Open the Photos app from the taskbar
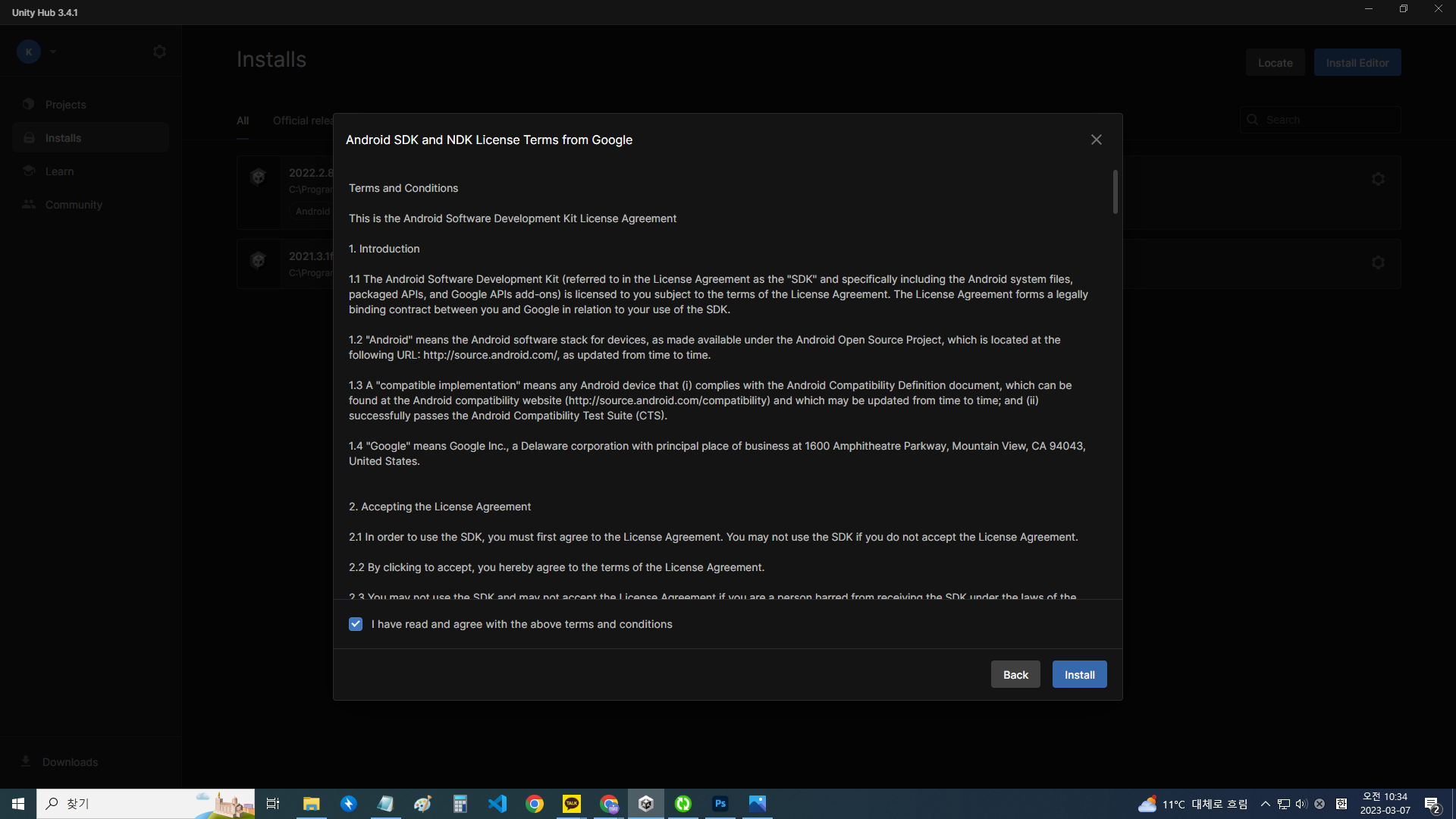This screenshot has width=1456, height=819. [x=758, y=804]
